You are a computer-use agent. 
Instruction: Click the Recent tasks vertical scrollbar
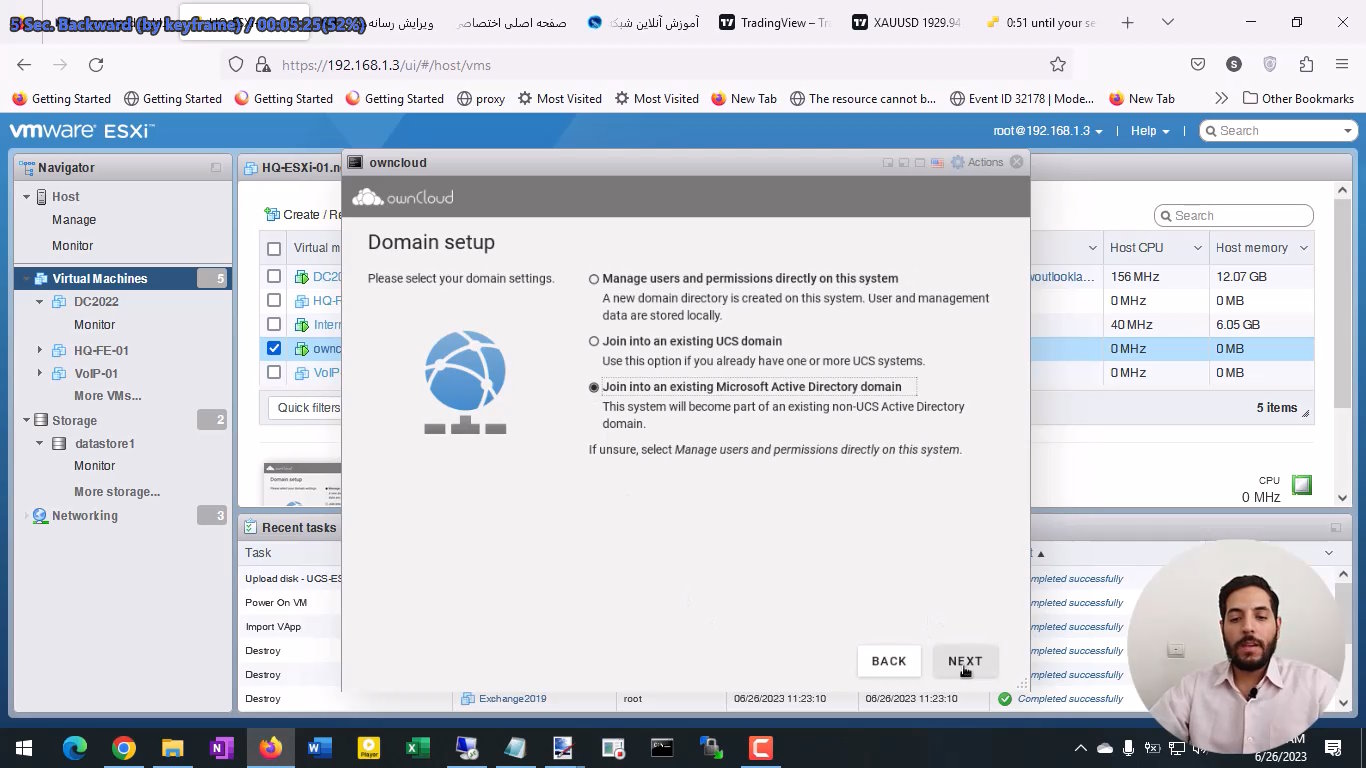pyautogui.click(x=1345, y=637)
